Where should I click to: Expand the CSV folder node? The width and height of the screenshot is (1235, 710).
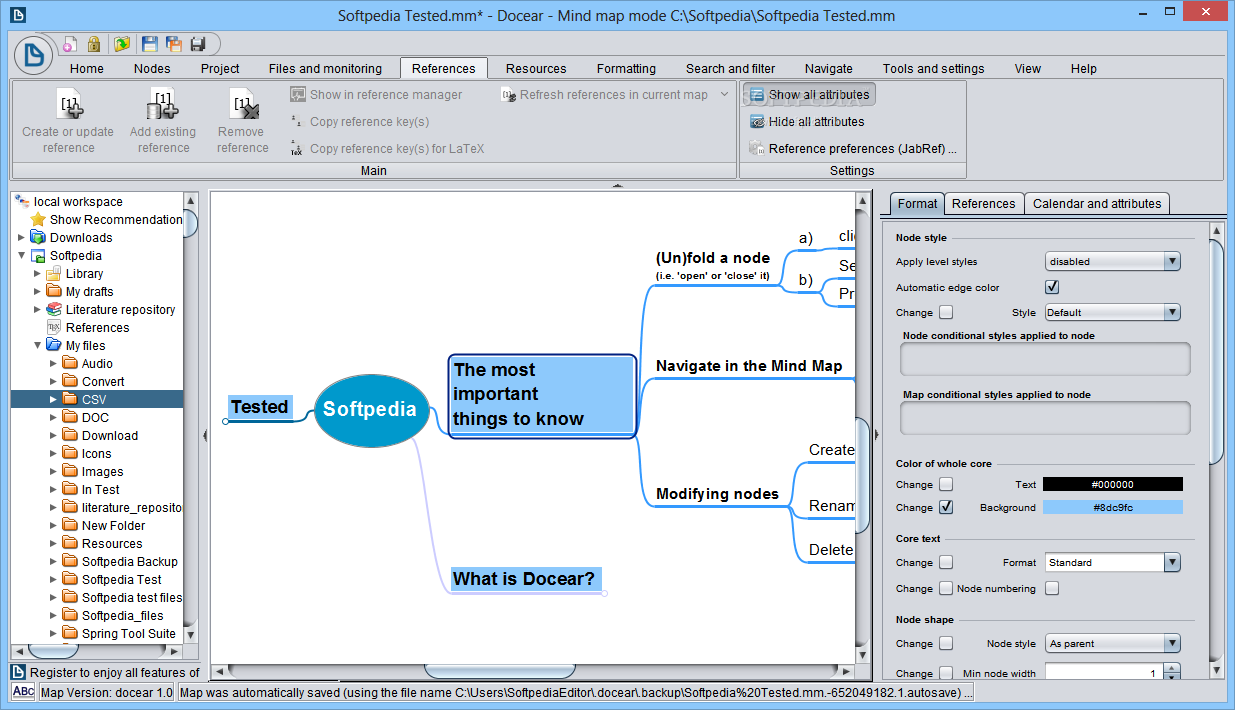[x=54, y=400]
